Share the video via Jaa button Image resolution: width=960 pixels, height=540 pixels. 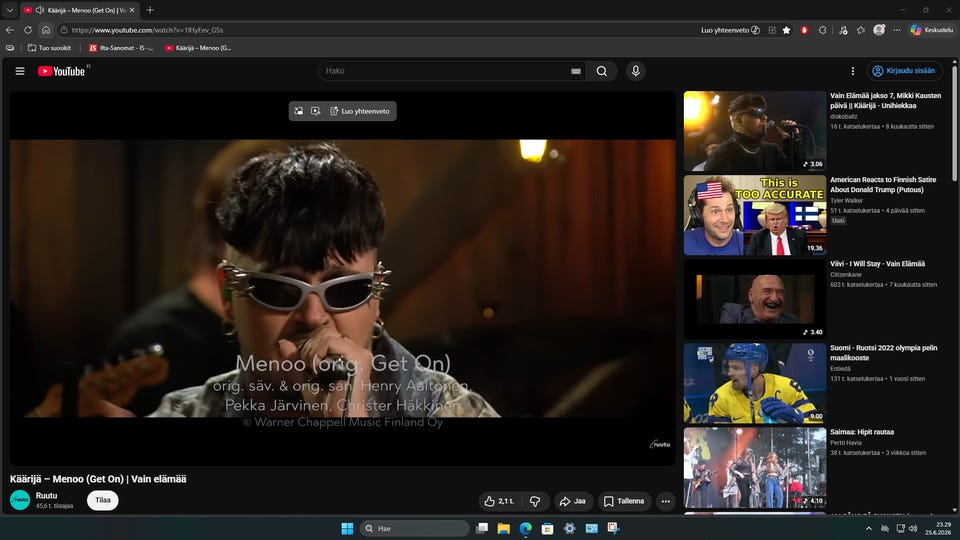pos(573,501)
